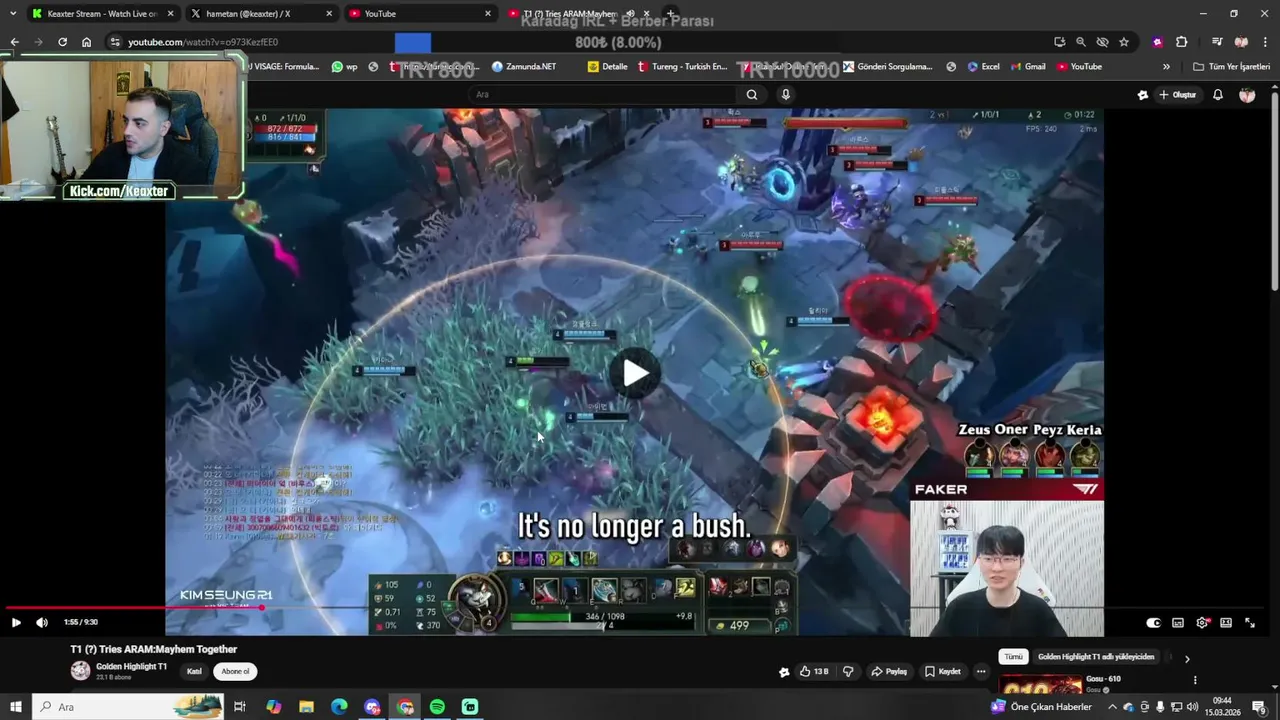
Task: Open the Windows Start menu
Action: 15,707
